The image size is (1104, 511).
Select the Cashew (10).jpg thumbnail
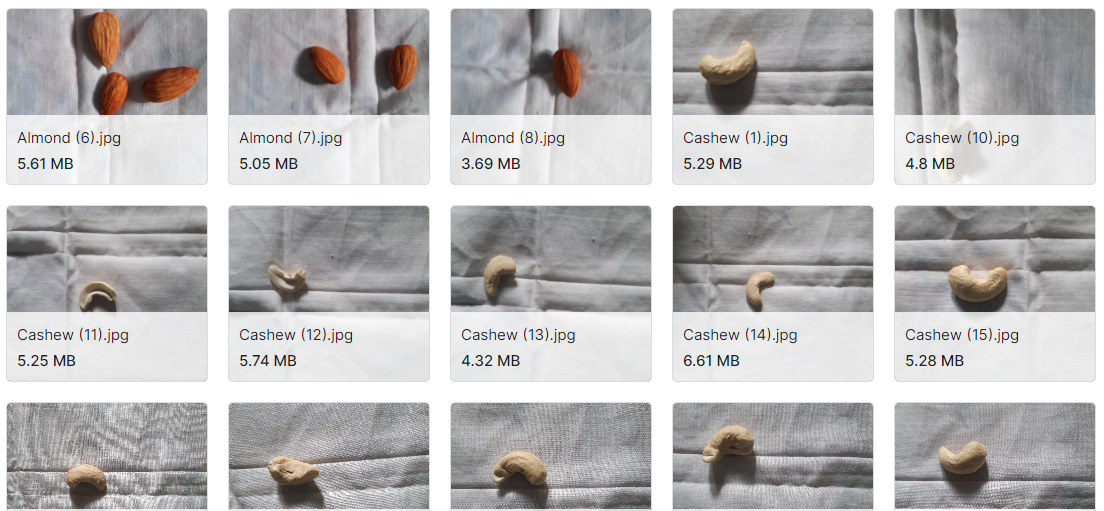(995, 62)
